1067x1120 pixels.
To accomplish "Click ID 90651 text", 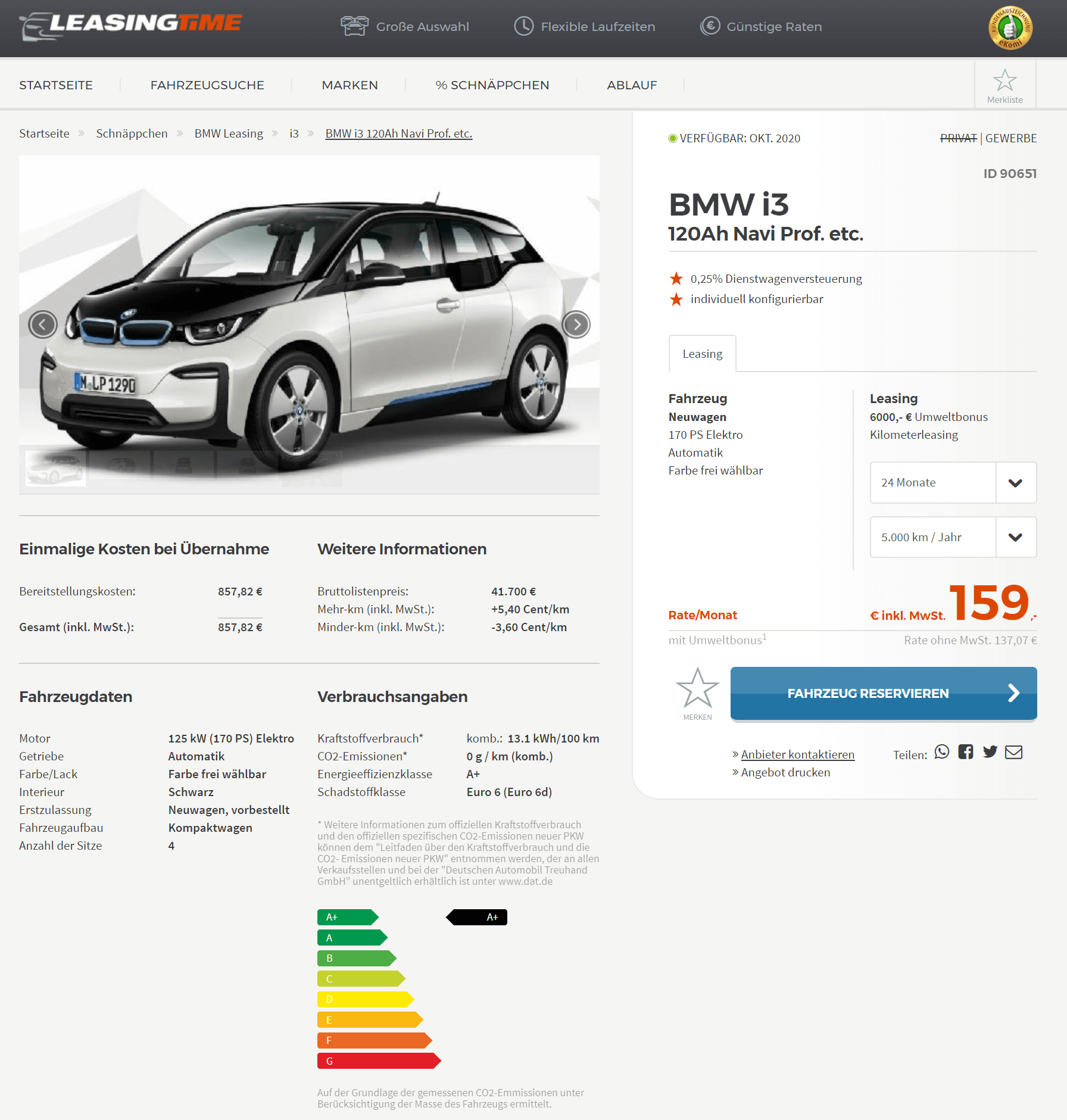I will [1010, 173].
